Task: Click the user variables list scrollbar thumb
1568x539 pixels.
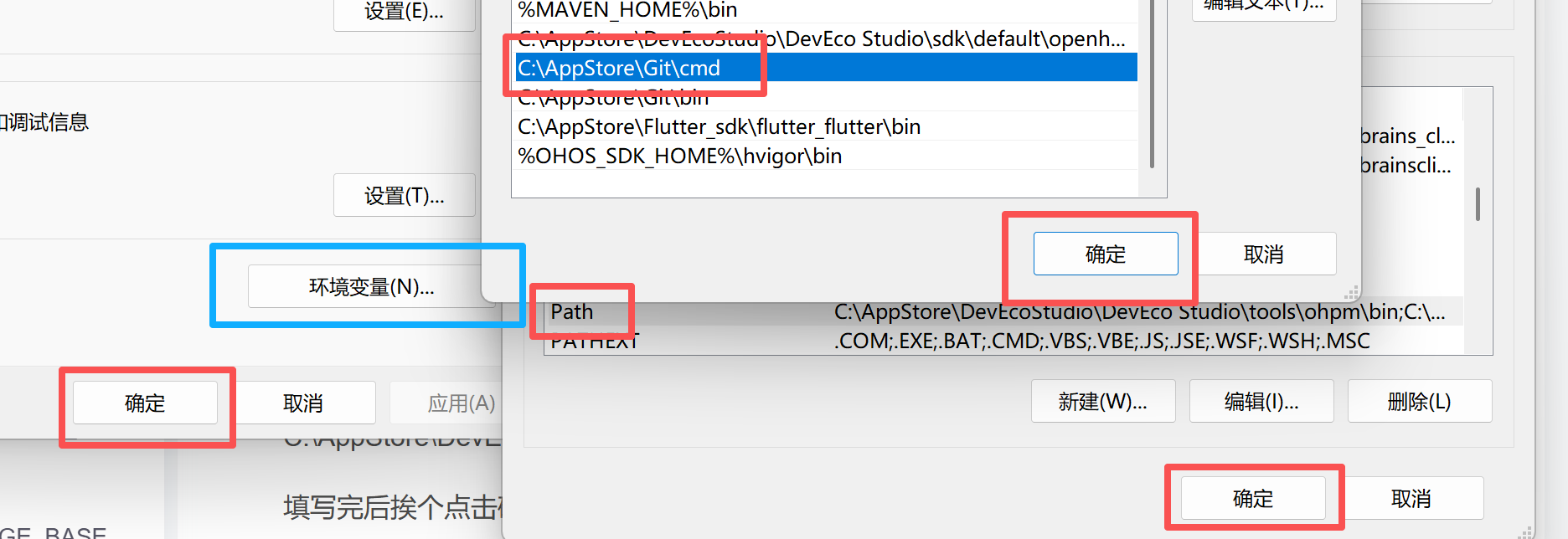Action: [x=1478, y=204]
